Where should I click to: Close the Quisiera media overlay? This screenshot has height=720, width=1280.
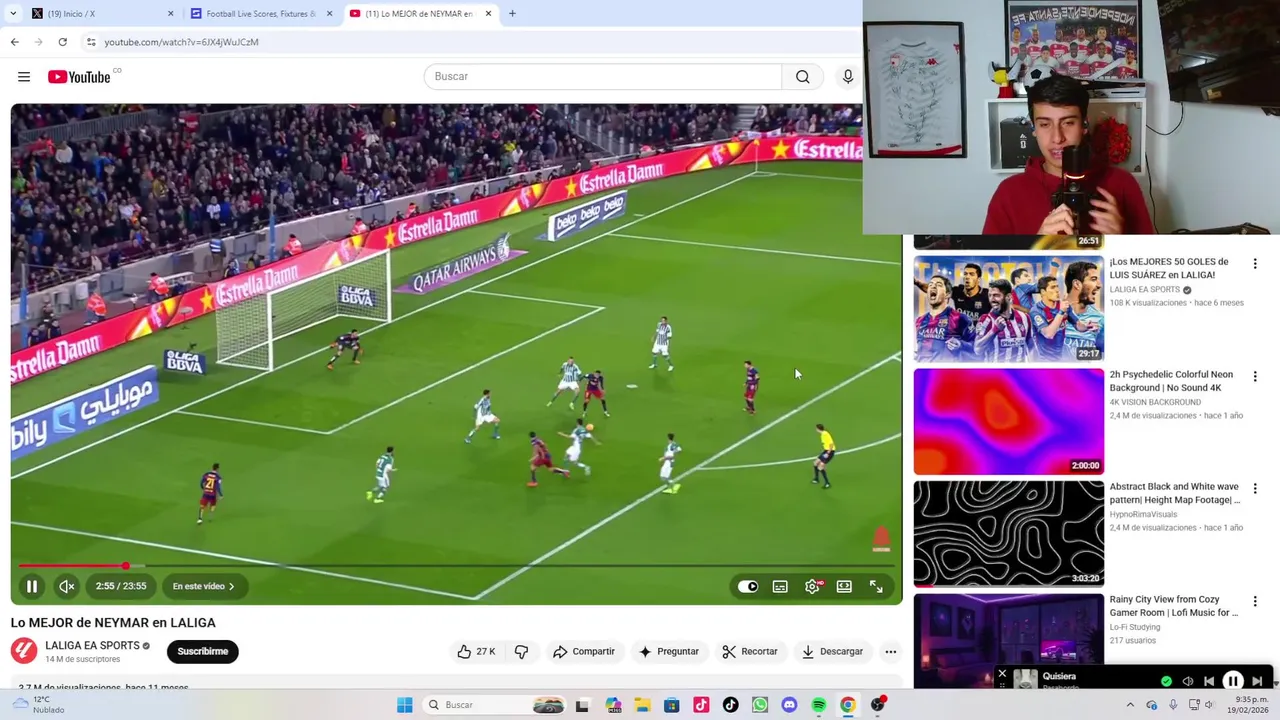pos(1002,674)
